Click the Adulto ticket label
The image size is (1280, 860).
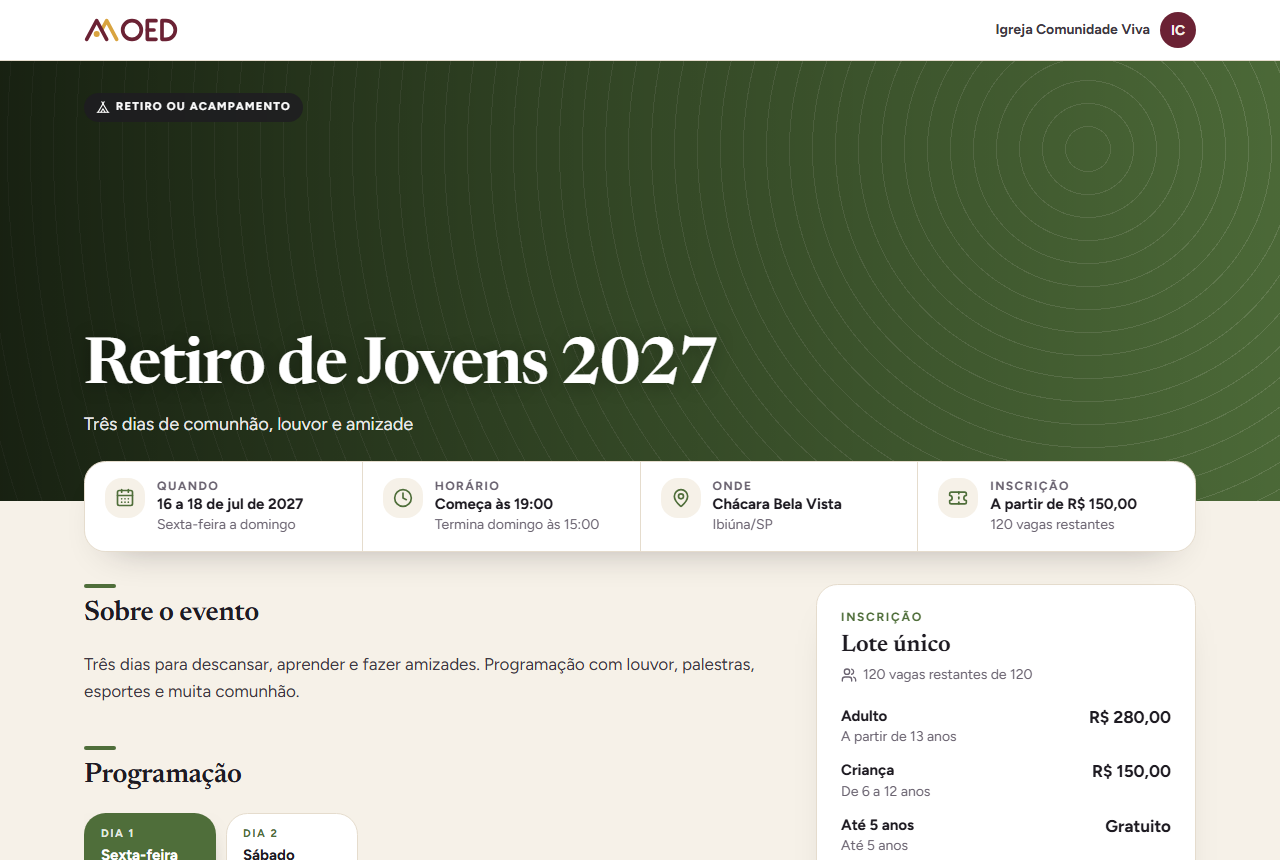point(864,716)
